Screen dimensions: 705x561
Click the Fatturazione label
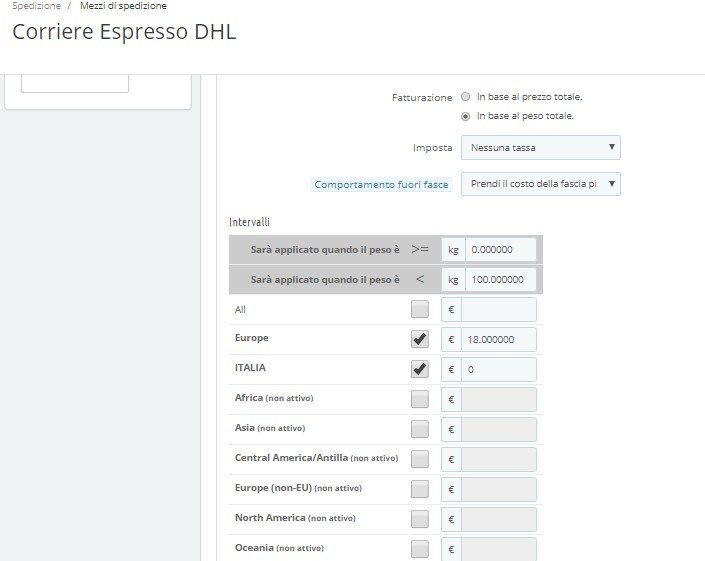422,98
